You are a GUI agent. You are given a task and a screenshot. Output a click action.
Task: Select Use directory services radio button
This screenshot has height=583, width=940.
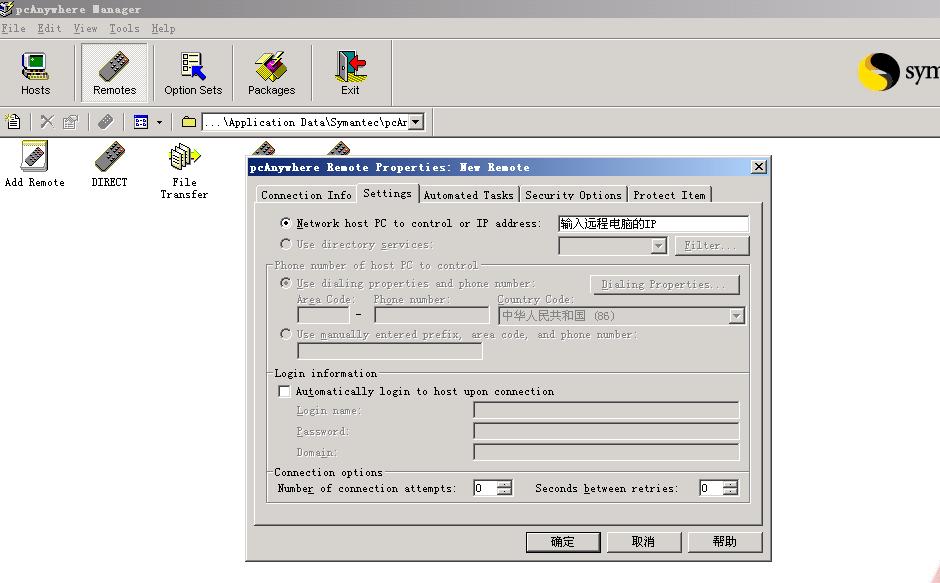286,244
